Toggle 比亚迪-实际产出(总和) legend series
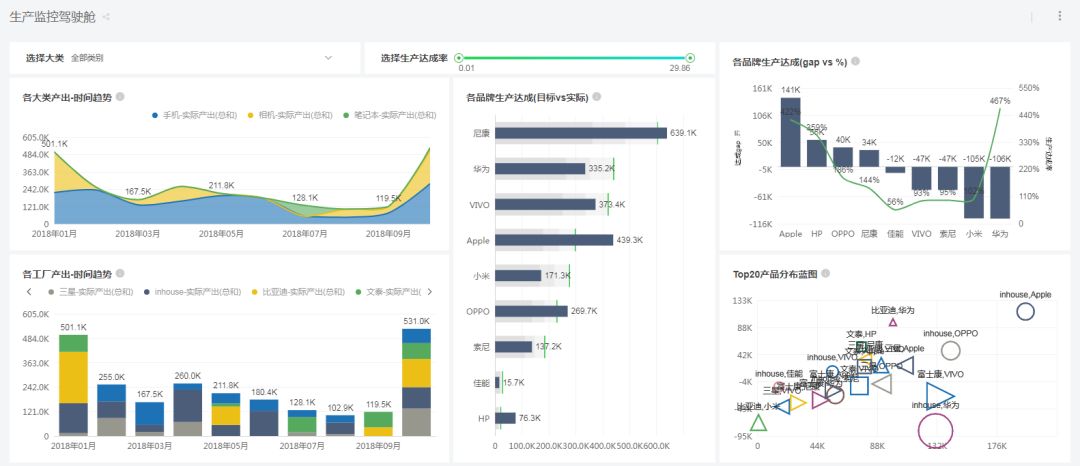The image size is (1080, 466). (x=299, y=292)
